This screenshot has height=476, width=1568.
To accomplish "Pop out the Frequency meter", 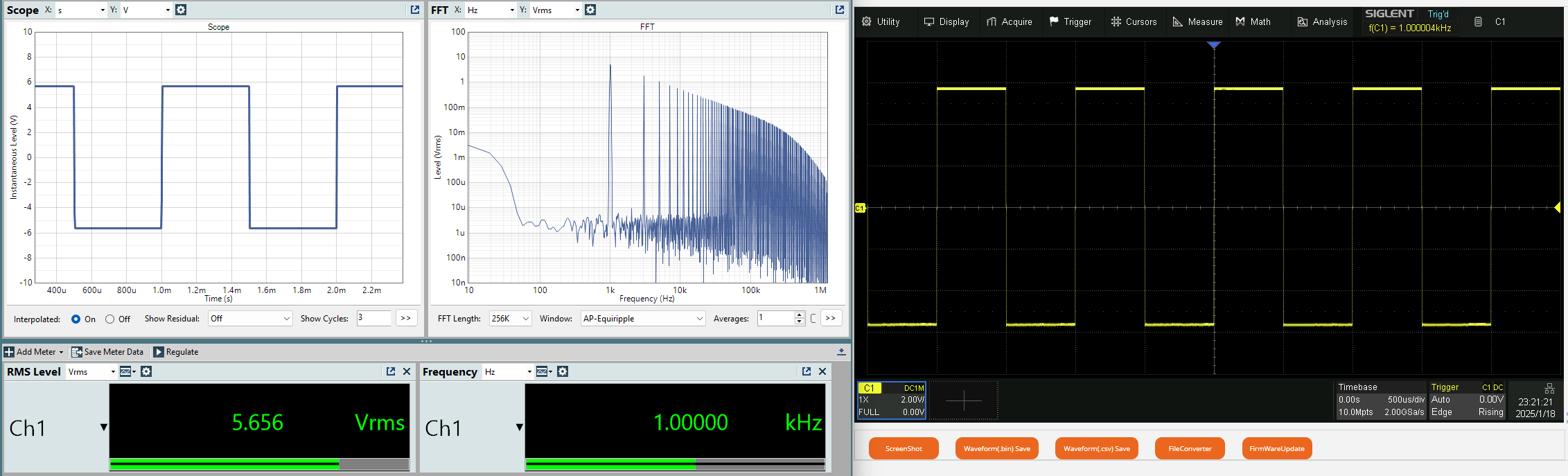I will [x=807, y=371].
